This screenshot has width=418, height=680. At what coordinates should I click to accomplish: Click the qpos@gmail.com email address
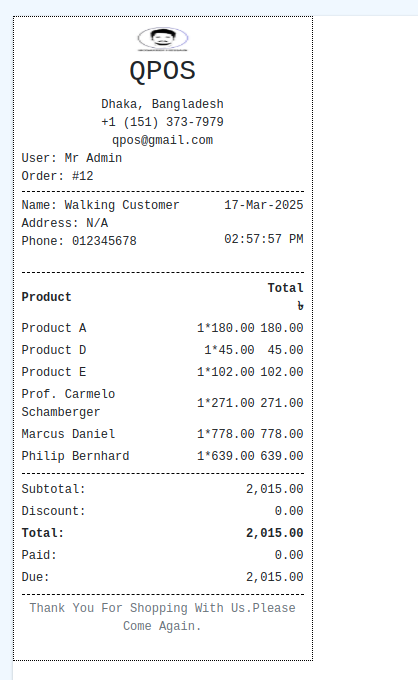tap(163, 140)
